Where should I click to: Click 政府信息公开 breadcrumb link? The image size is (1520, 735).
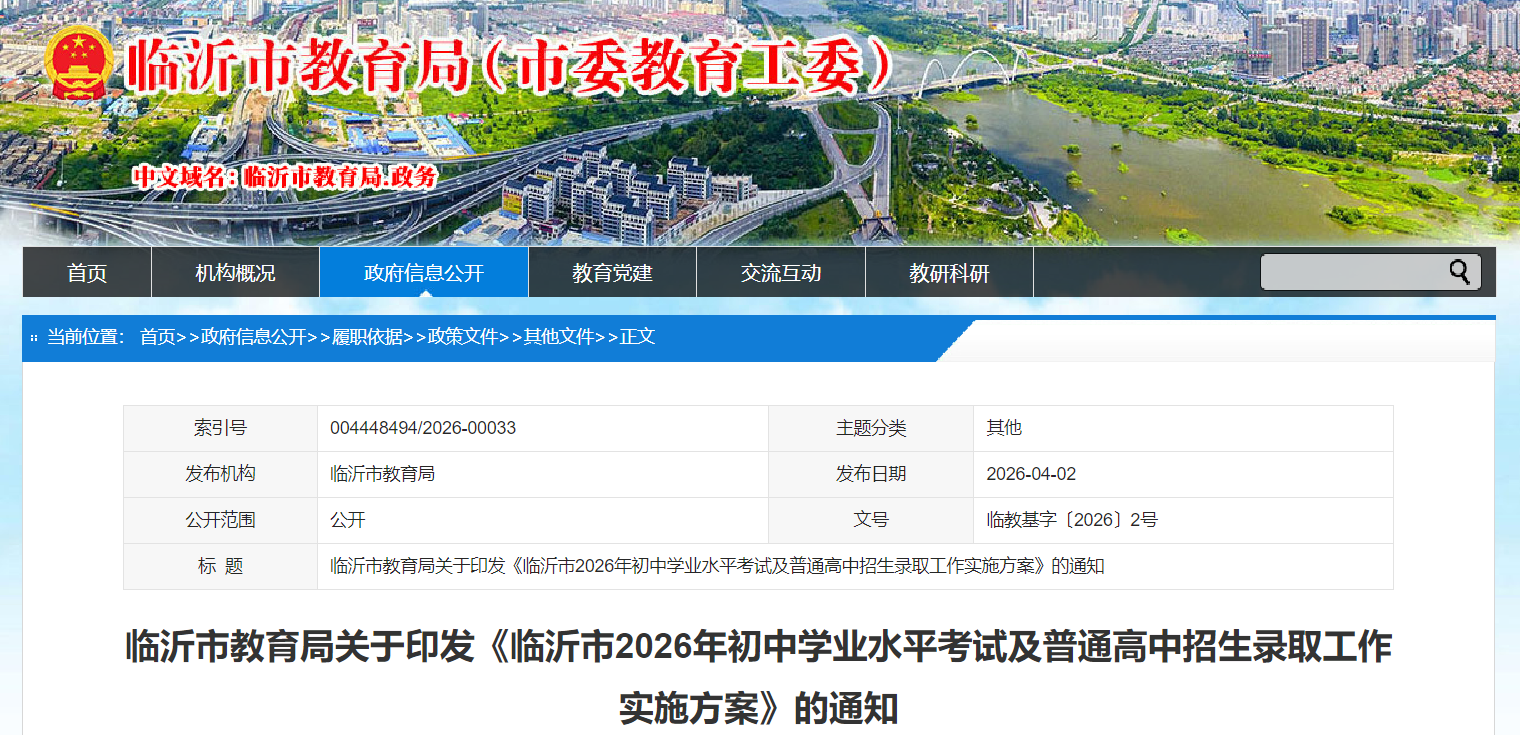tap(254, 337)
